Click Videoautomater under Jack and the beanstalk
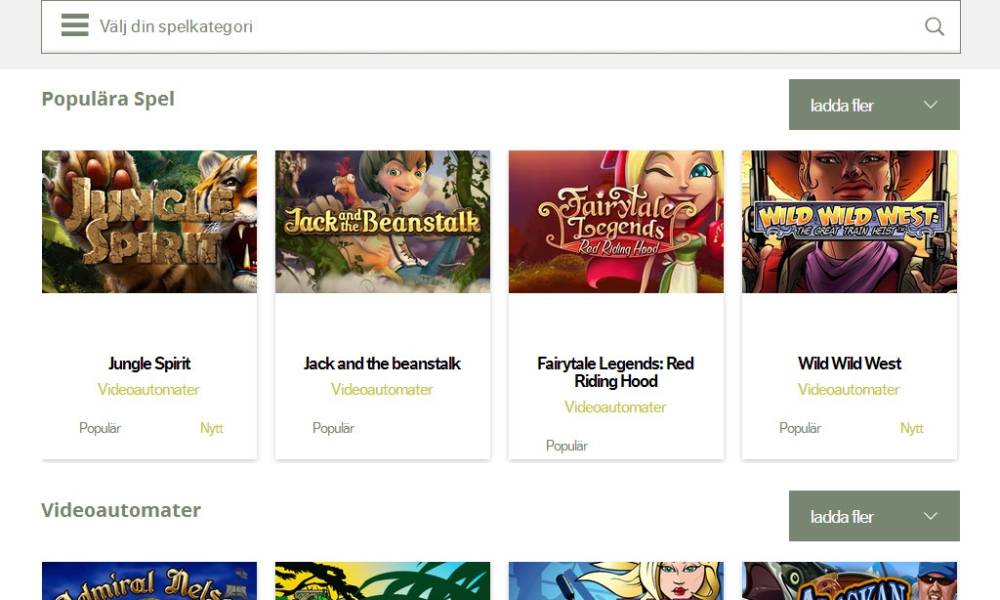The height and width of the screenshot is (600, 1000). [382, 390]
